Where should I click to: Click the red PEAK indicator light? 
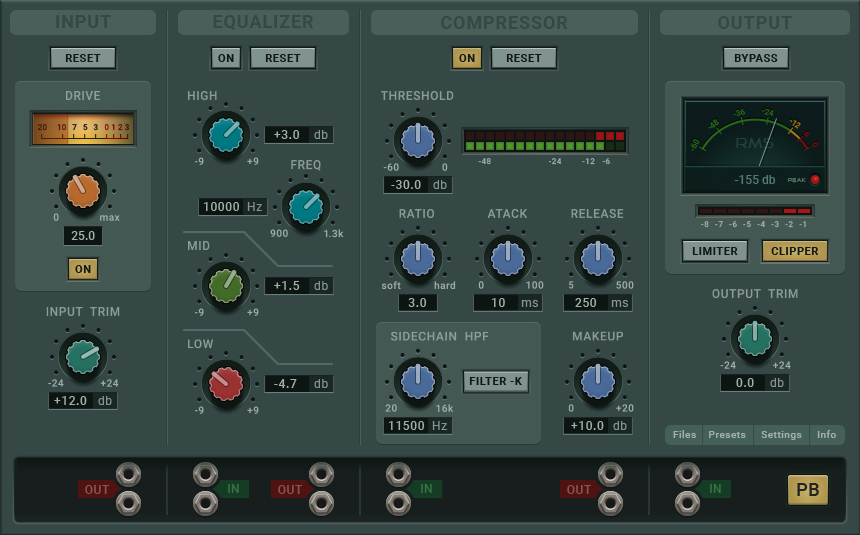815,179
